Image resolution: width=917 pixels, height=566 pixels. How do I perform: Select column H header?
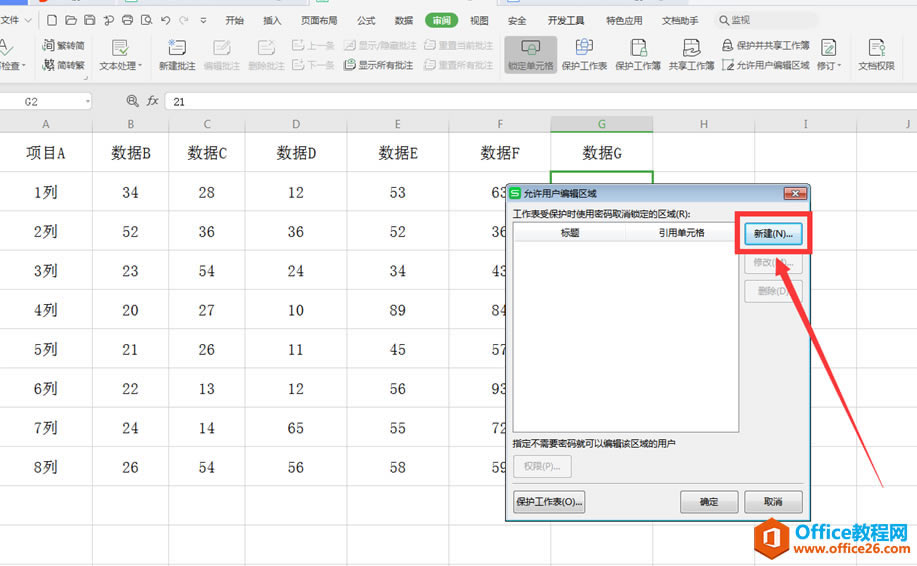[x=704, y=124]
